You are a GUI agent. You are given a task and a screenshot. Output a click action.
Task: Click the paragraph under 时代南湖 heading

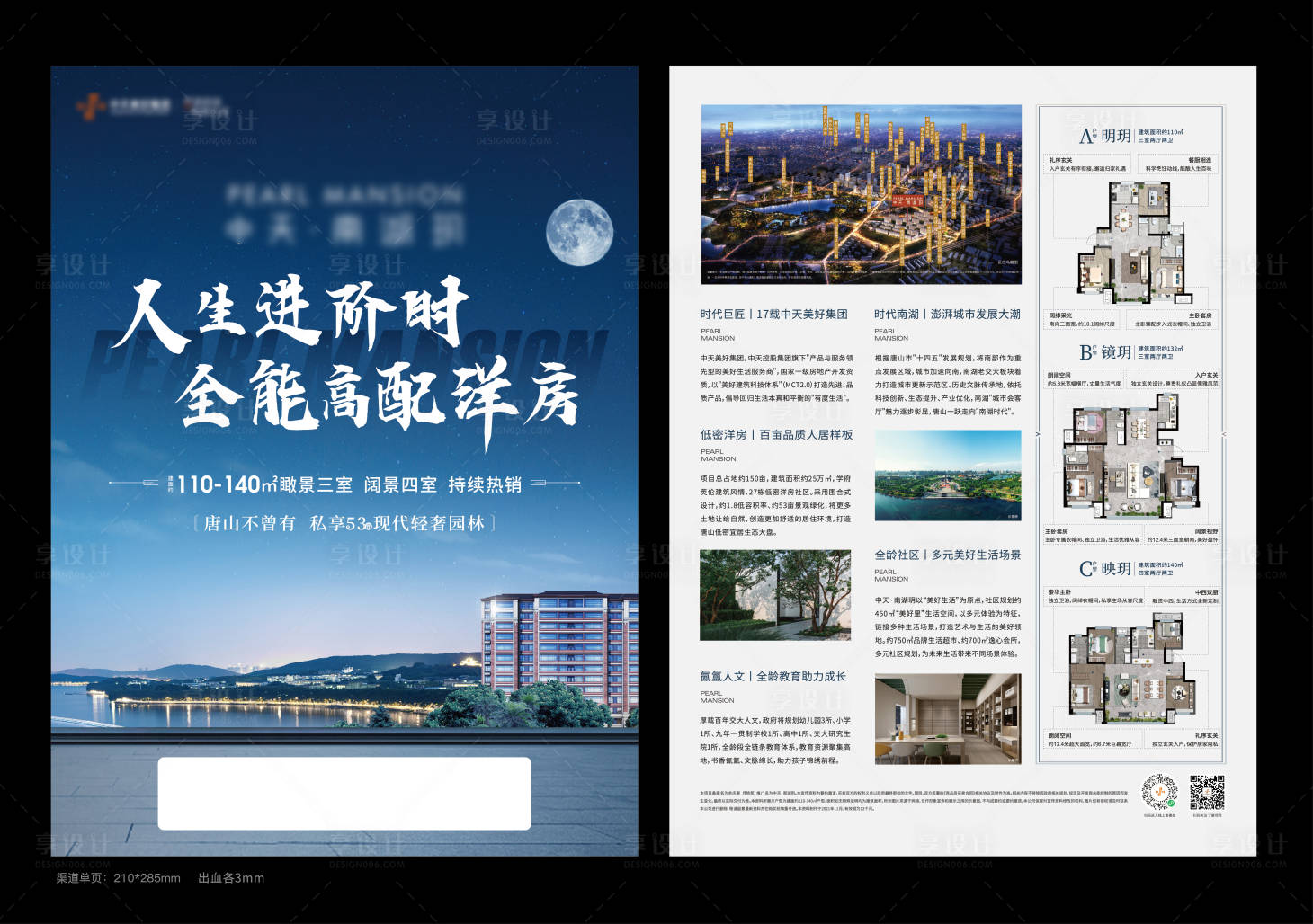click(x=948, y=385)
